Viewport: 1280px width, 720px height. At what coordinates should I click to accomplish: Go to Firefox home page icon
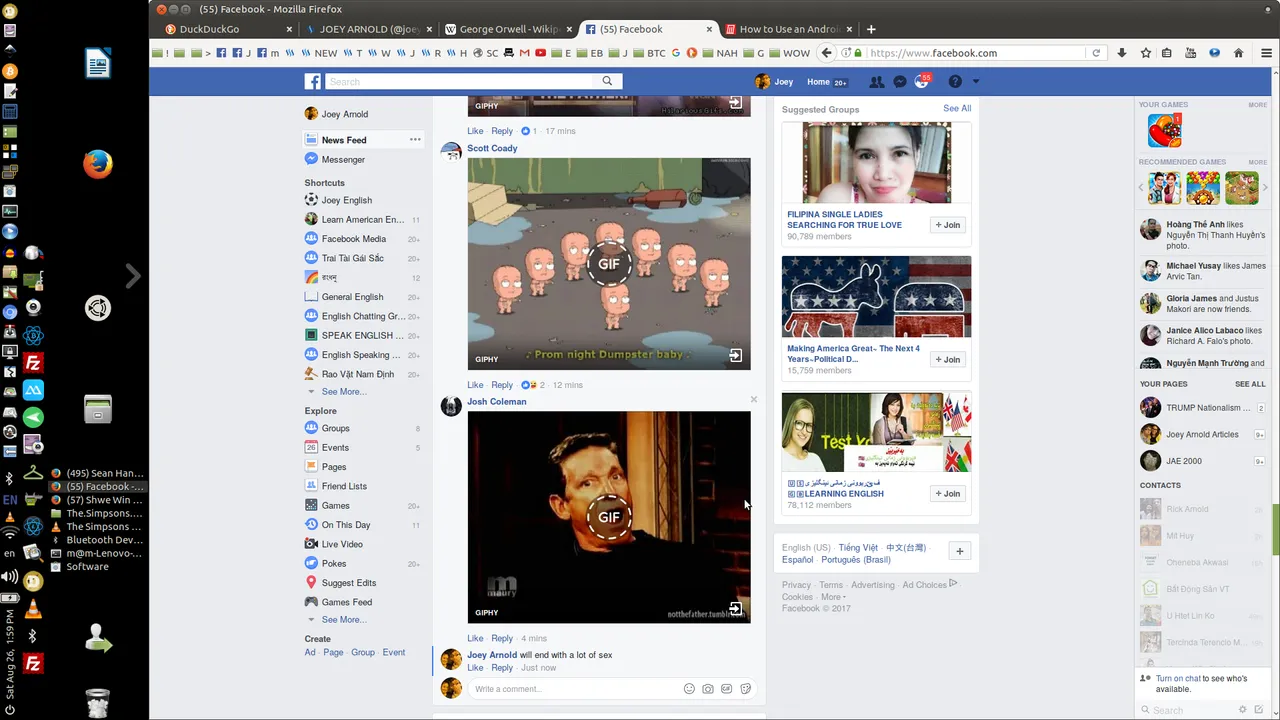[1238, 53]
